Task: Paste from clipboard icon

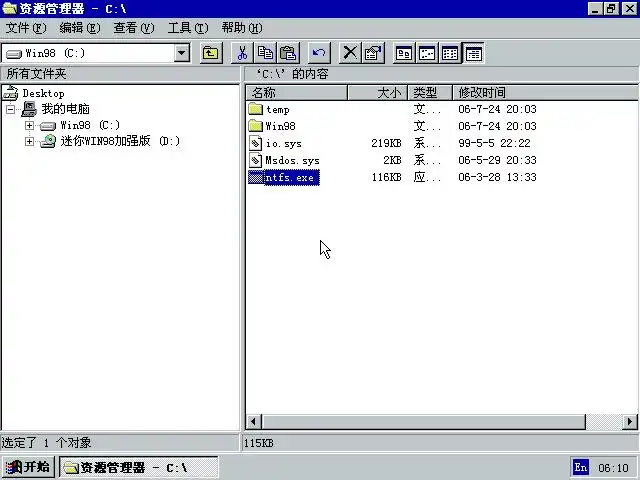Action: pos(288,53)
